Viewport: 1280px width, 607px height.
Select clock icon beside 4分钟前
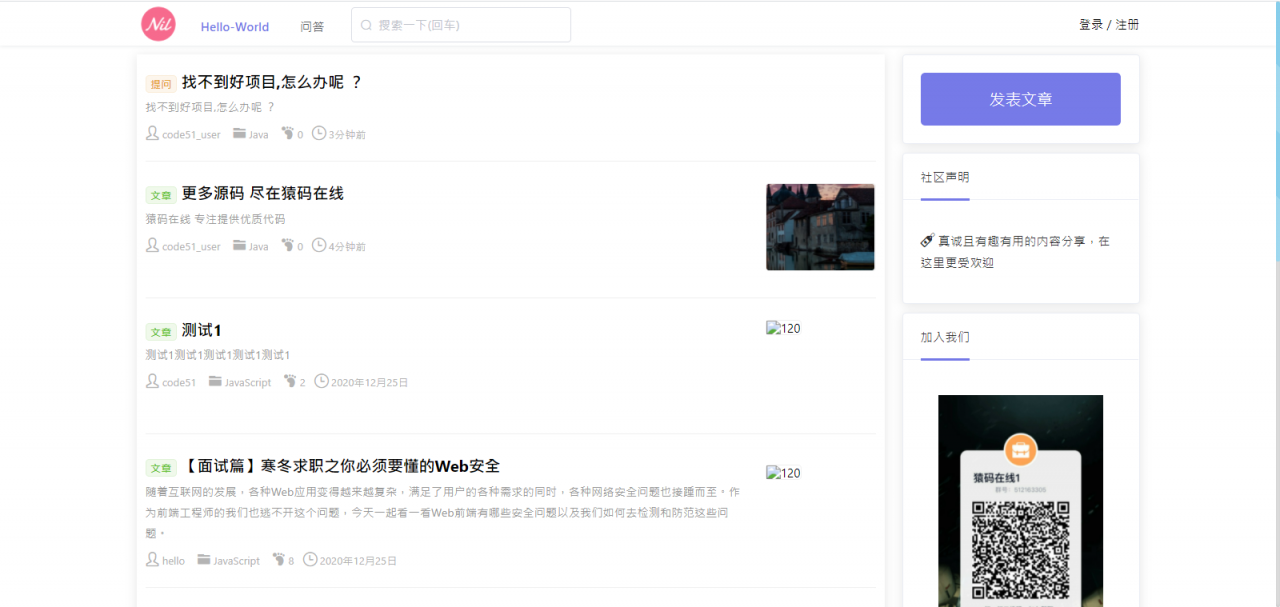tap(319, 245)
